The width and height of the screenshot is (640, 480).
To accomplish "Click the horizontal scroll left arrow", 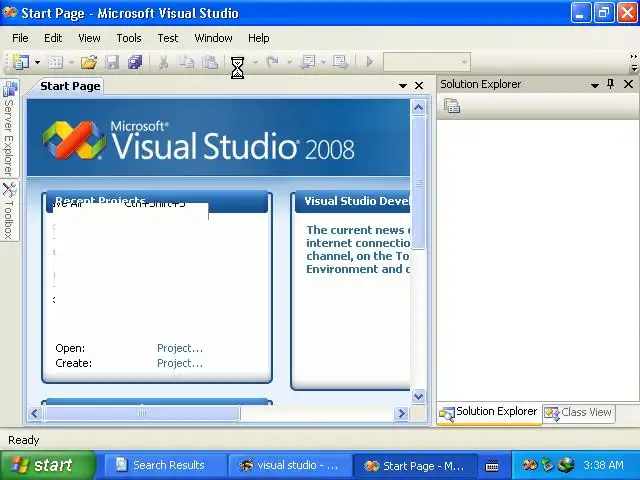I will pos(35,413).
